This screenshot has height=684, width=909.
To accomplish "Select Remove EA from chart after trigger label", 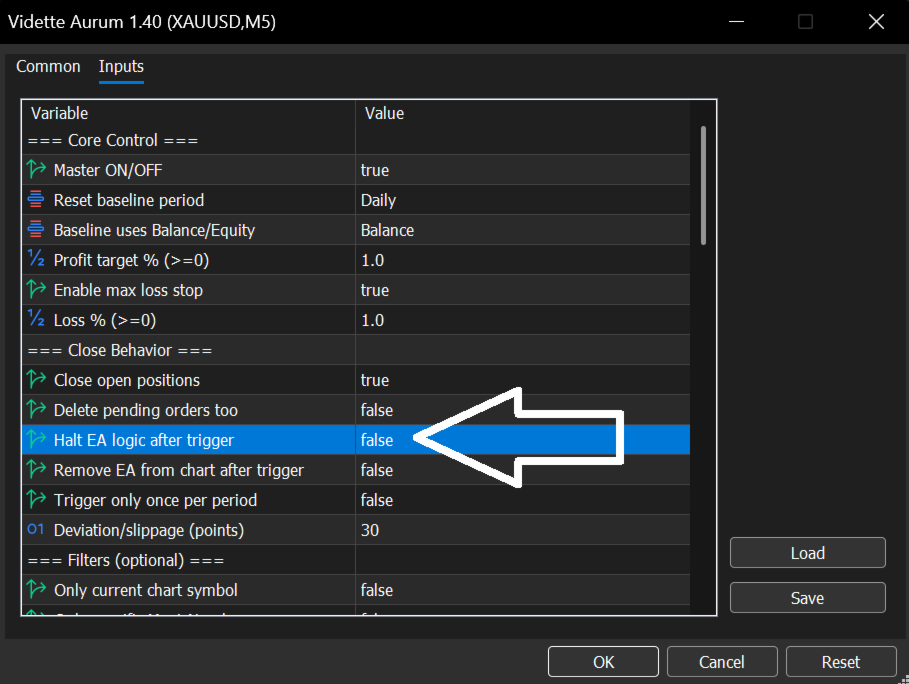I will click(179, 470).
